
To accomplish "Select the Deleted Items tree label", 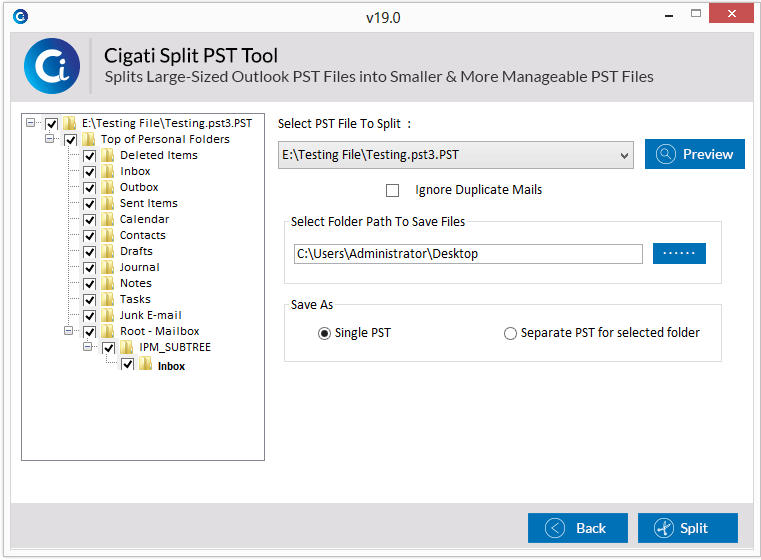I will pyautogui.click(x=159, y=155).
